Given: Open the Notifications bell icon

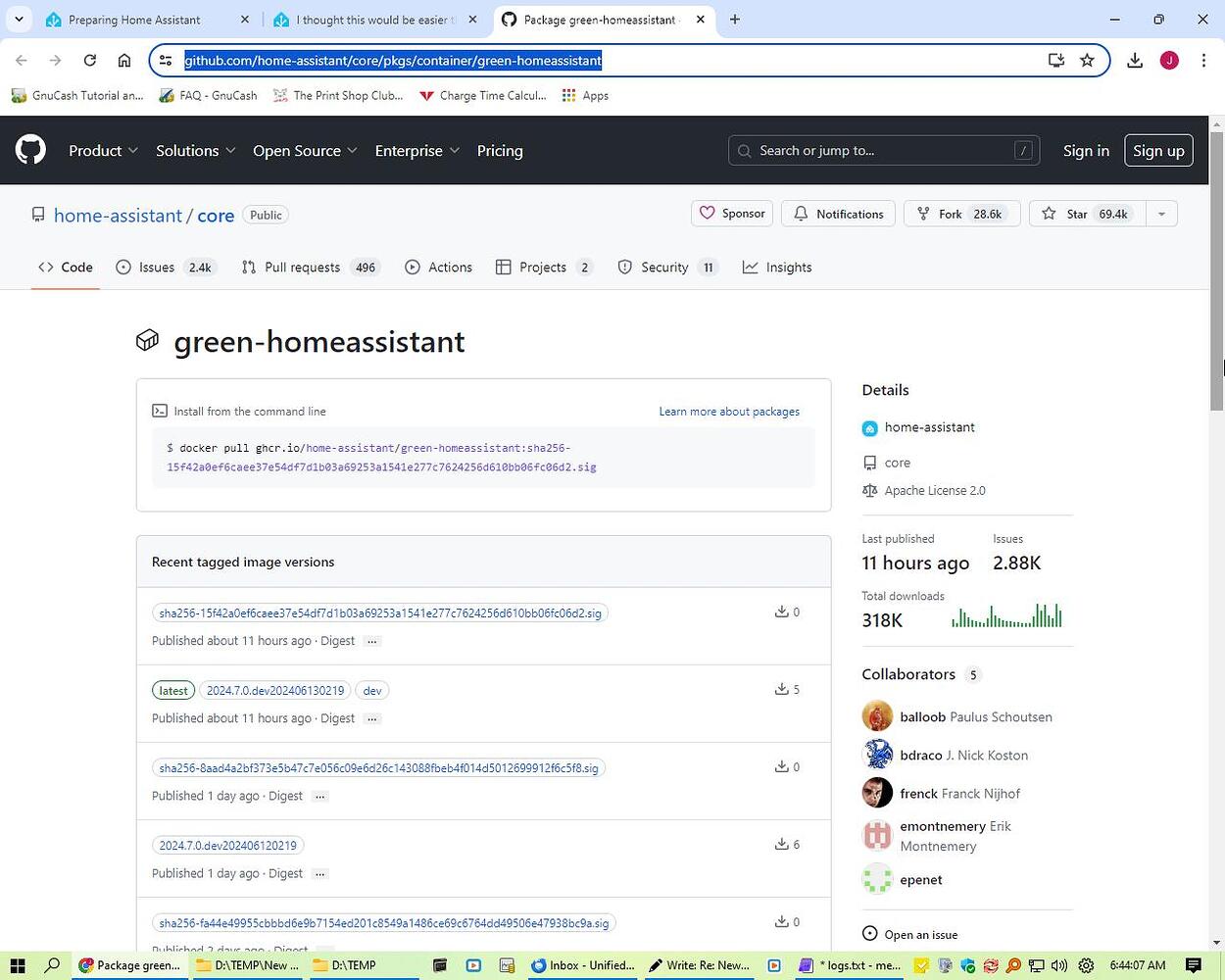Looking at the screenshot, I should pos(801,213).
